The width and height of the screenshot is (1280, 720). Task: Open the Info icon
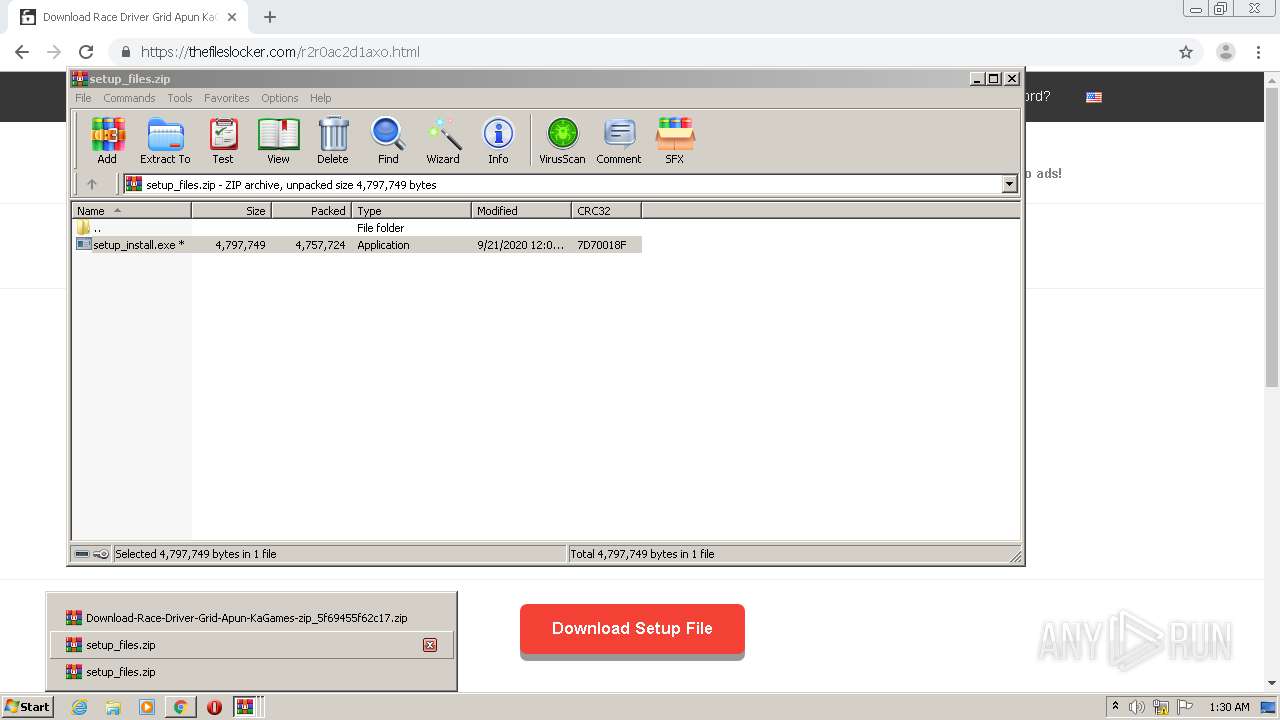point(498,140)
